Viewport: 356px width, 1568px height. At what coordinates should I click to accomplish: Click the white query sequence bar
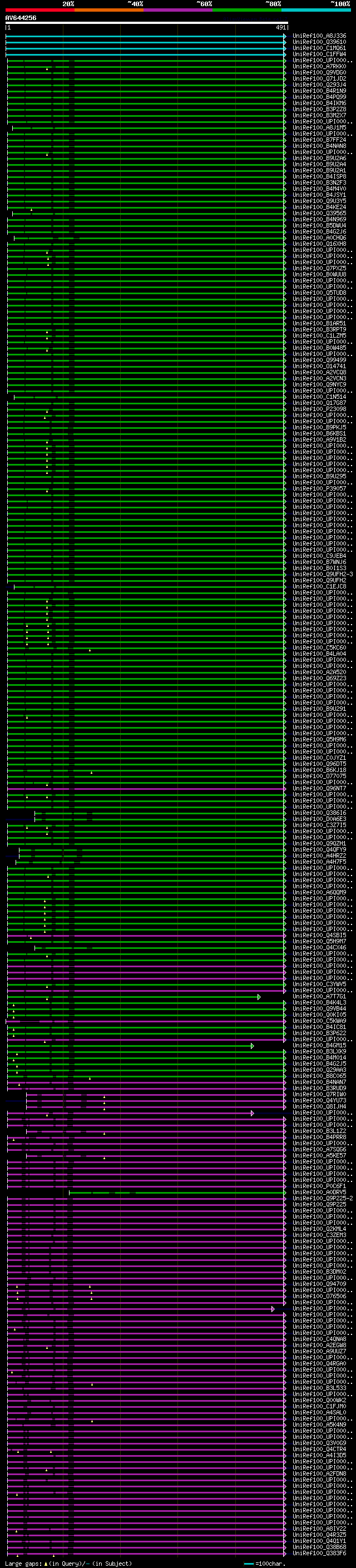pos(147,23)
